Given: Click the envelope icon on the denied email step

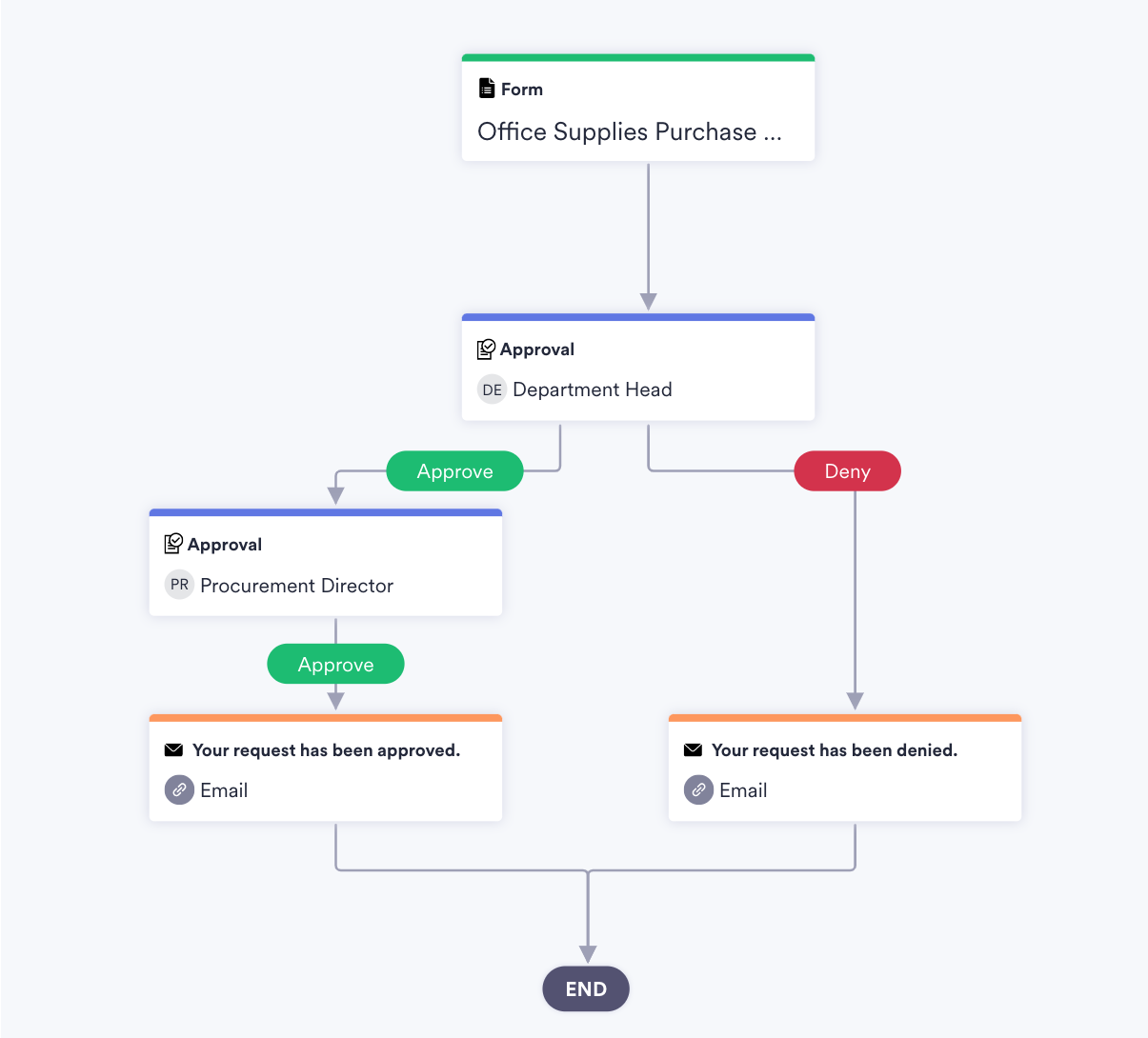Looking at the screenshot, I should [x=694, y=749].
